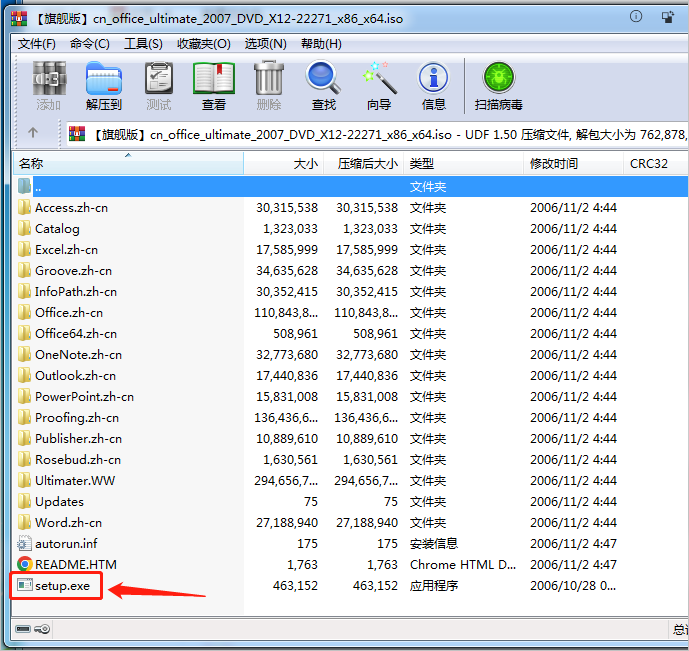Click the Updates folder icon
The image size is (689, 651).
[25, 501]
